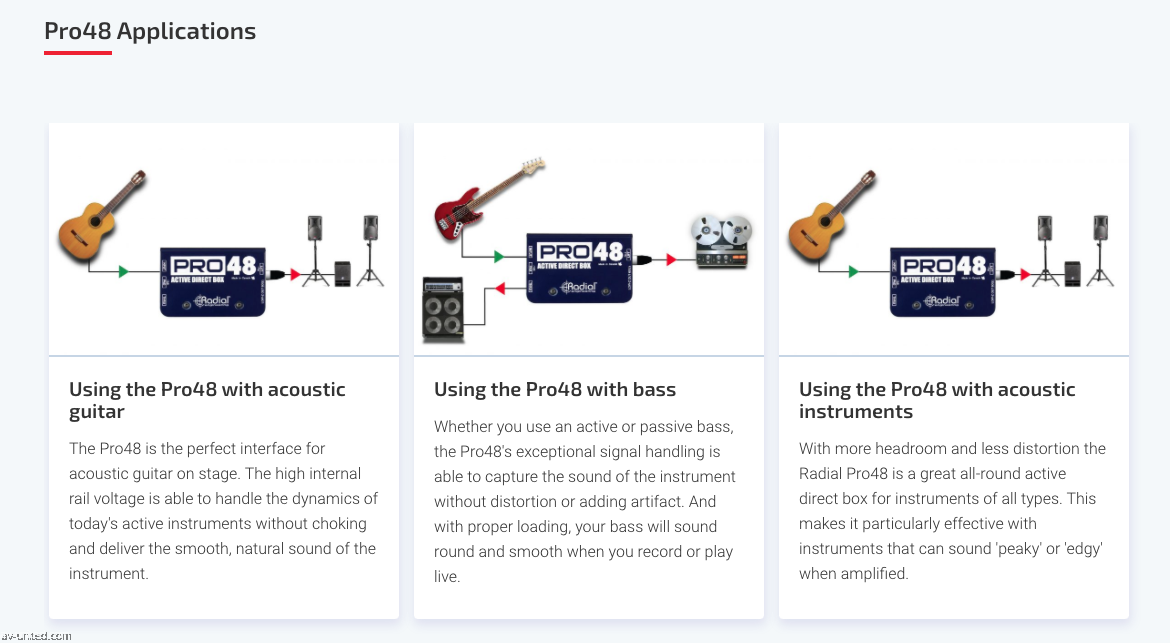Click the description text in the bass card
The width and height of the screenshot is (1170, 643).
pos(585,501)
